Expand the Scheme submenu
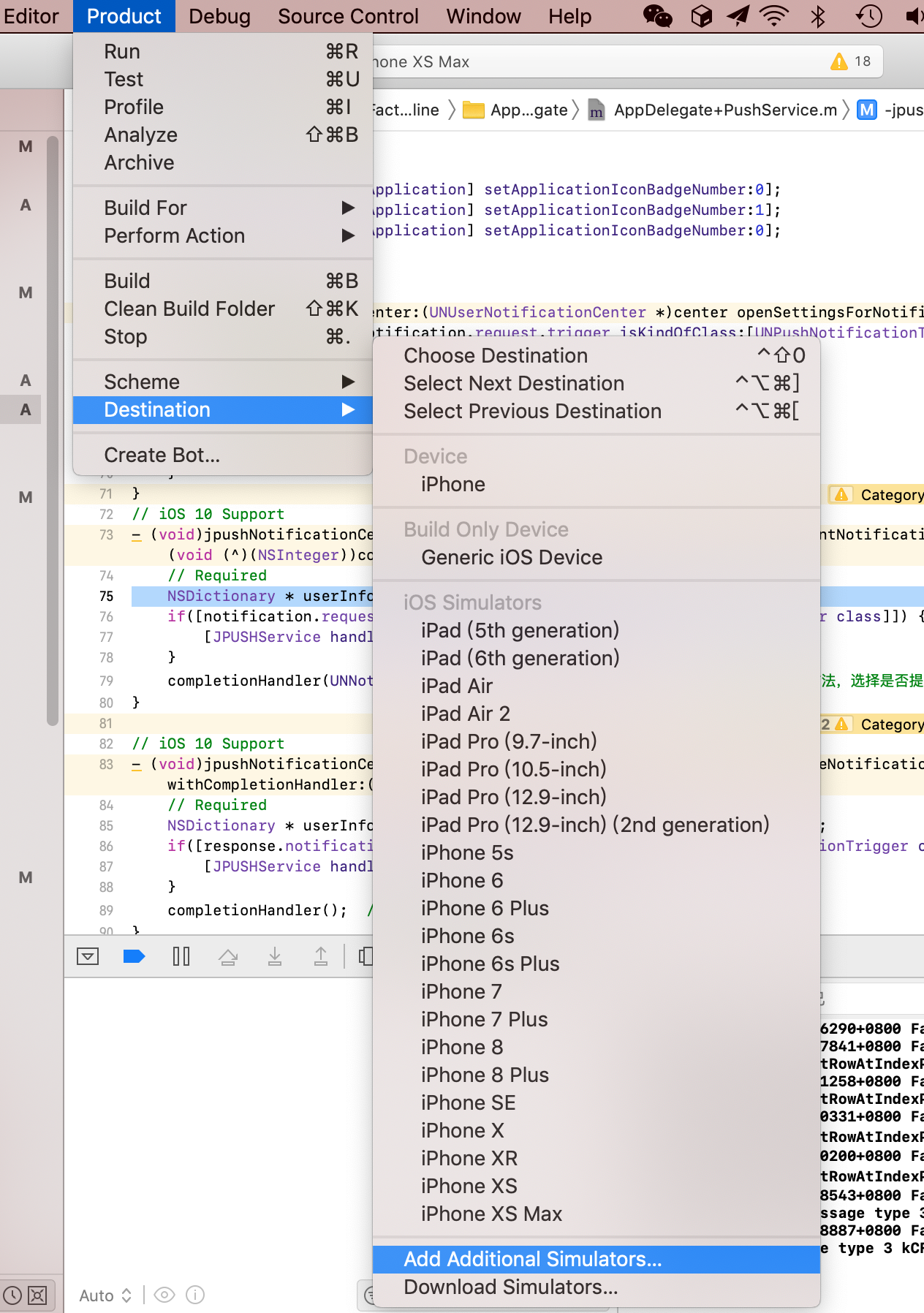 (x=223, y=382)
